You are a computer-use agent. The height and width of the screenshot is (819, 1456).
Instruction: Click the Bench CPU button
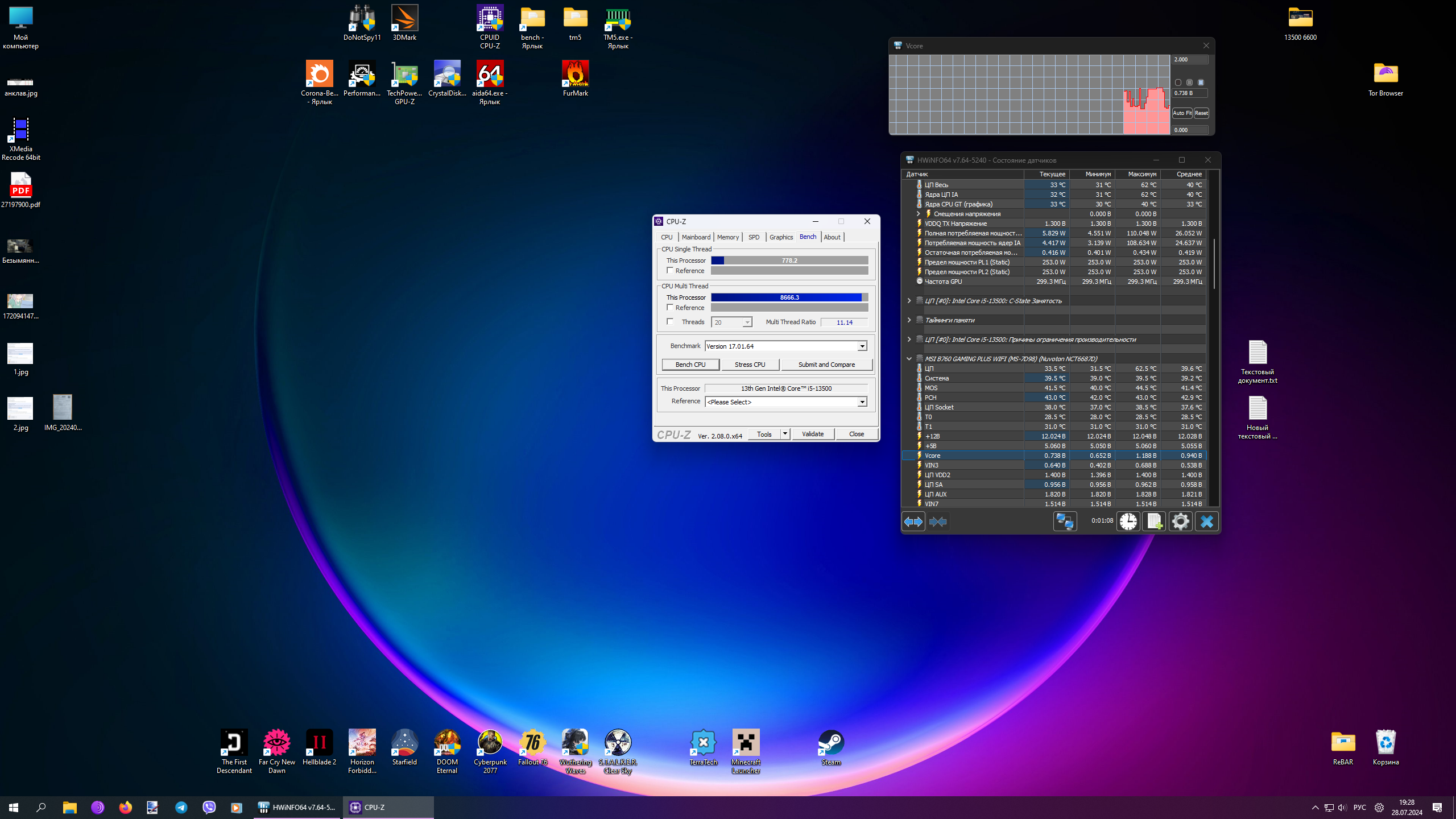(690, 365)
